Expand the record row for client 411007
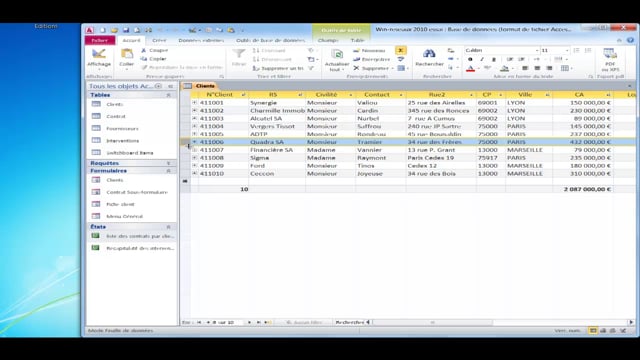640x360 pixels. (195, 150)
